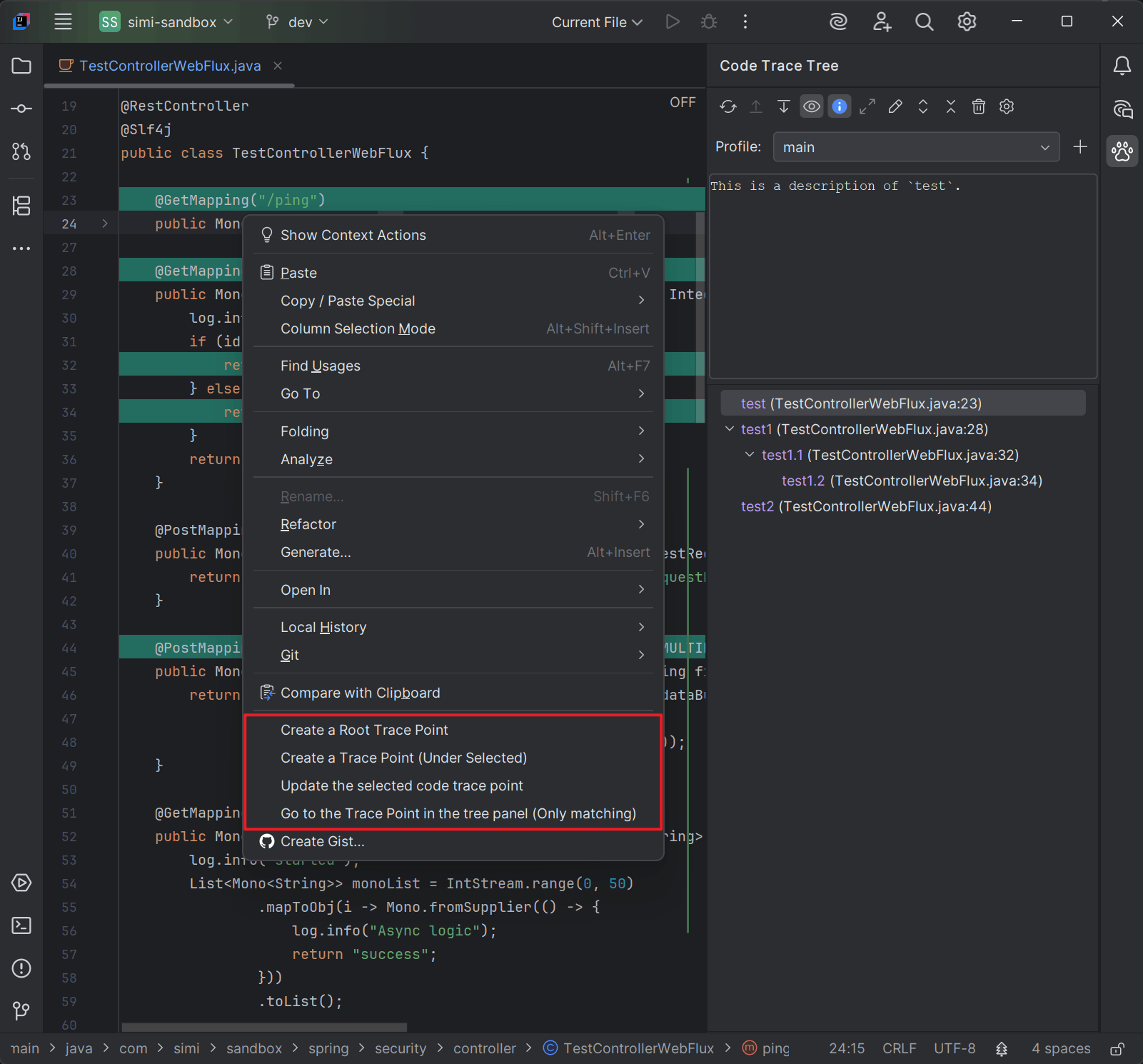Toggle the eye visibility button
This screenshot has height=1064, width=1143.
tap(812, 106)
